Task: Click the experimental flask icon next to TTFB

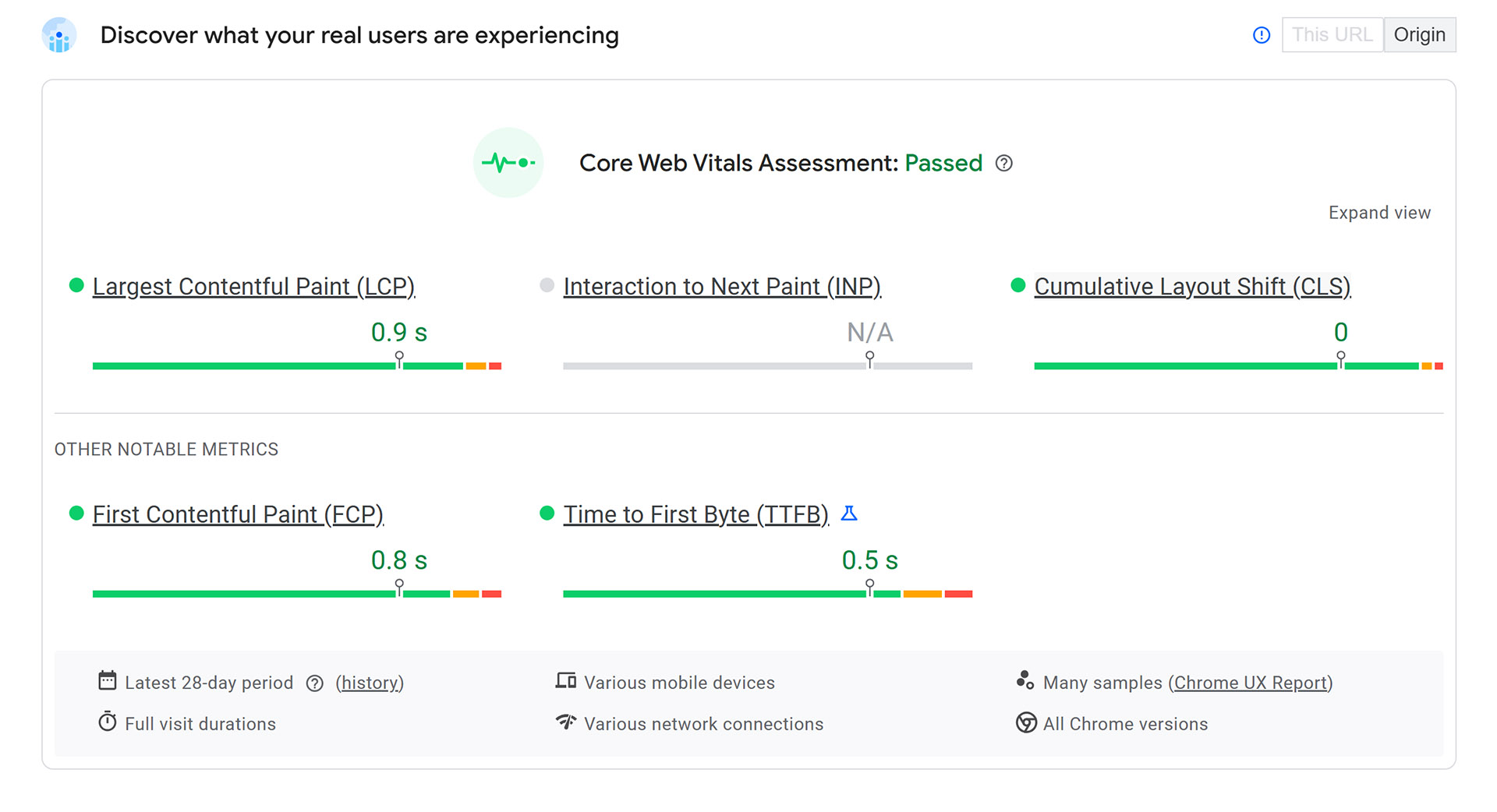Action: 849,514
